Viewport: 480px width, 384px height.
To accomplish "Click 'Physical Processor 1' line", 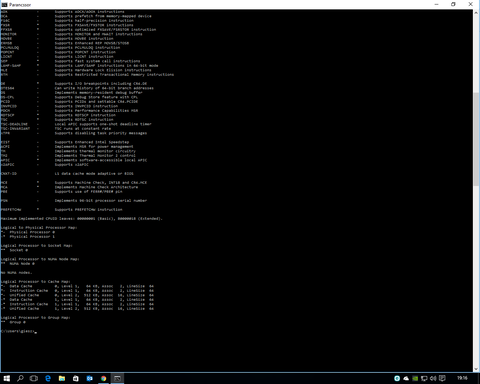I will (x=32, y=237).
